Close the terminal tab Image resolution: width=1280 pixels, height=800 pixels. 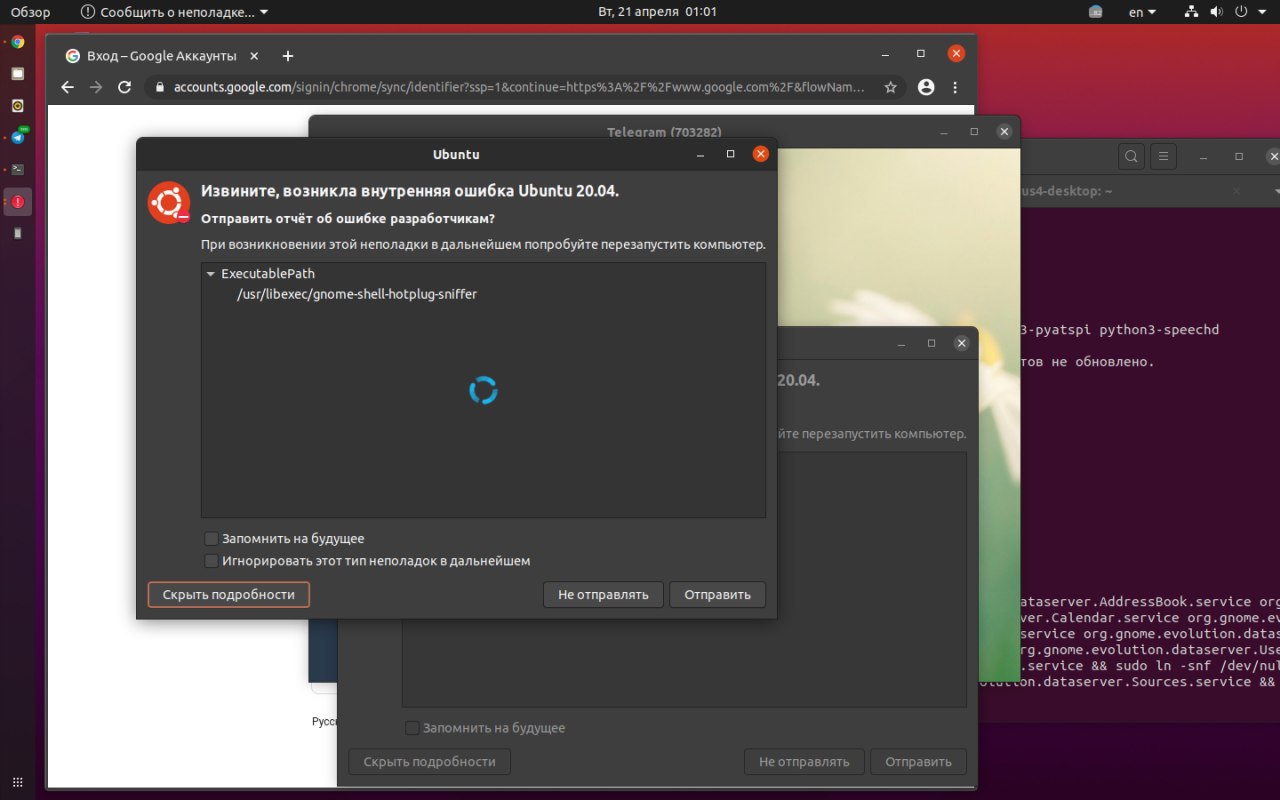click(x=1236, y=190)
